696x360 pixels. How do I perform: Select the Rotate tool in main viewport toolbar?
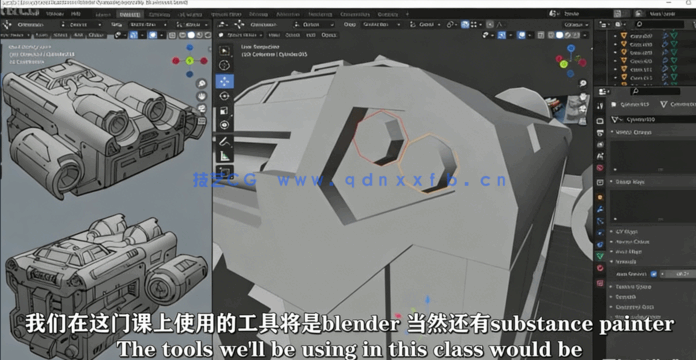click(225, 96)
